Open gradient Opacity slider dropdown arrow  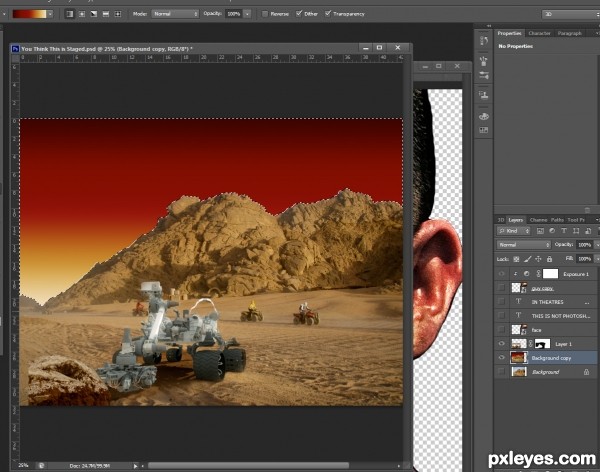(x=247, y=14)
